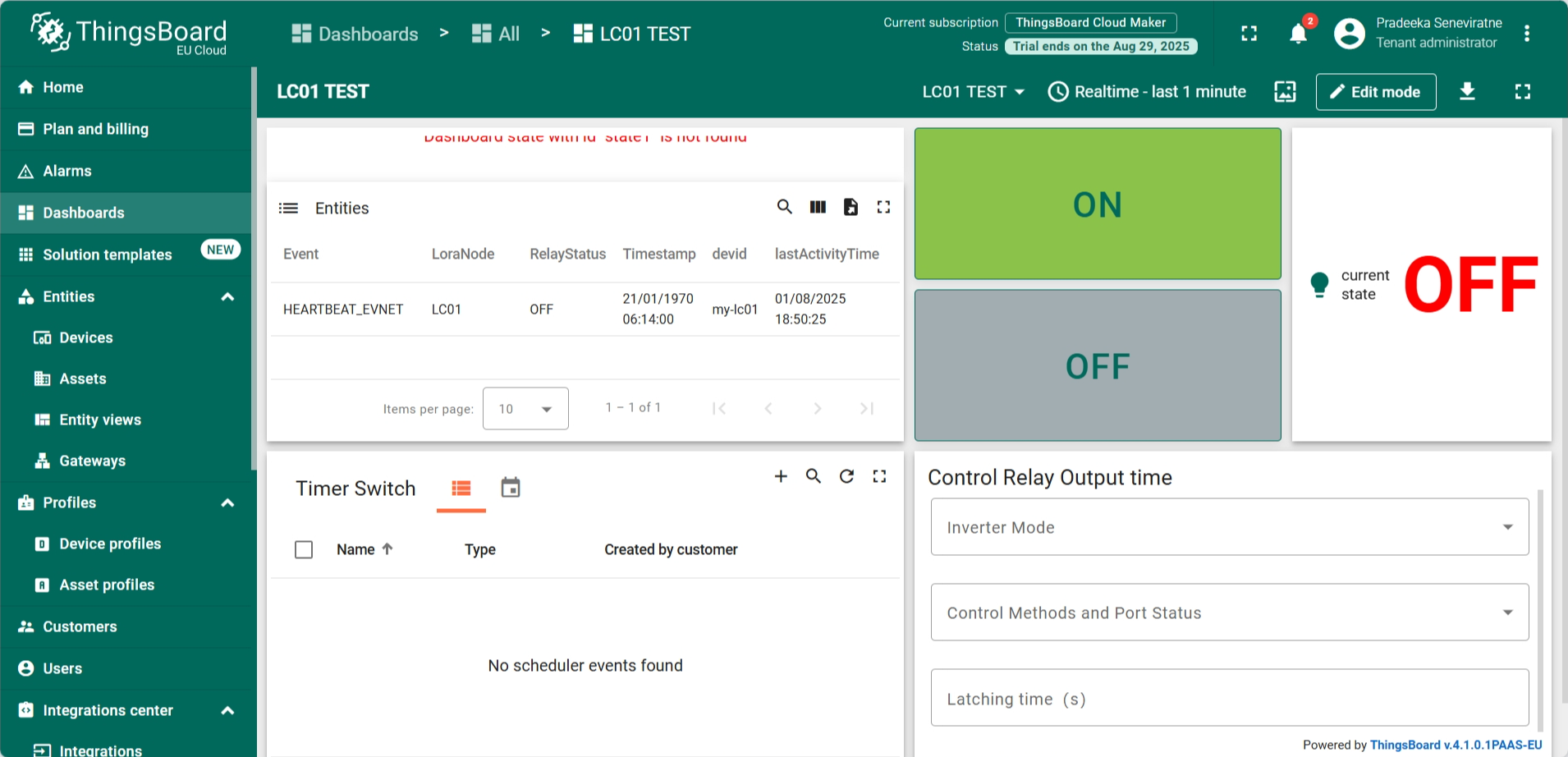Image resolution: width=1568 pixels, height=757 pixels.
Task: Open the Gateways page
Action: coord(126,461)
